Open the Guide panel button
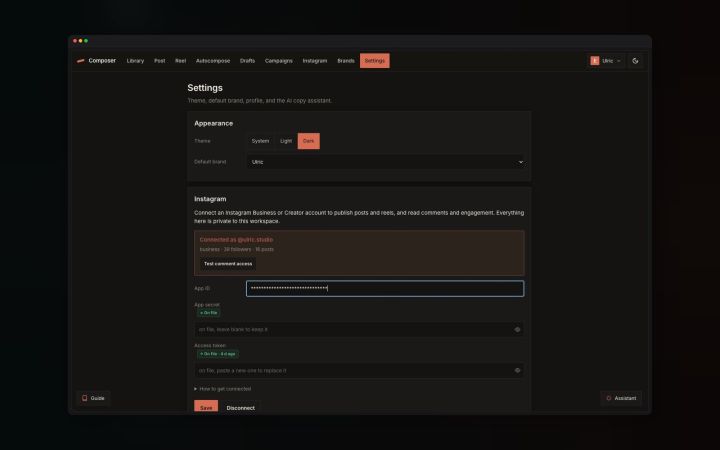 [93, 398]
